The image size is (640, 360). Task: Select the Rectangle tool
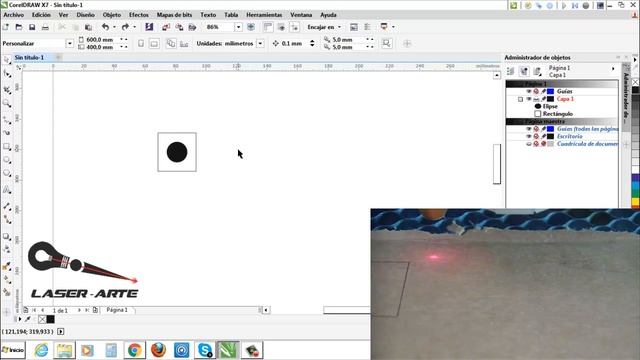[7, 147]
